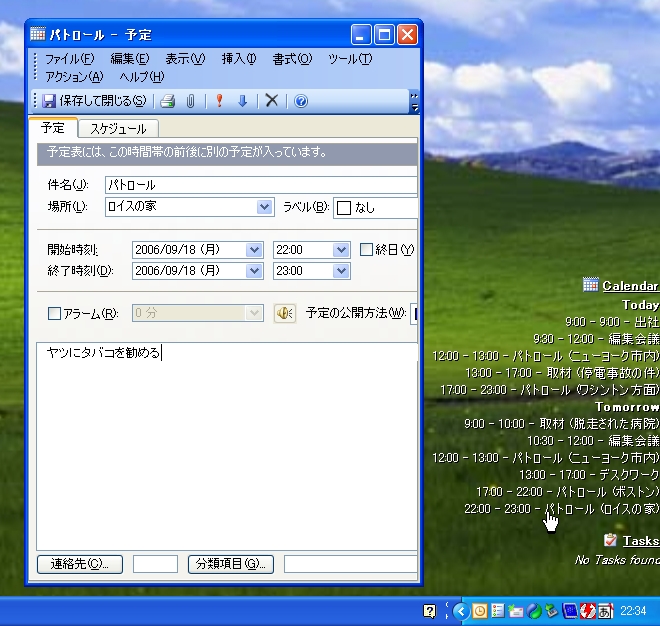Open the 場所 location dropdown
The image size is (660, 626).
264,207
